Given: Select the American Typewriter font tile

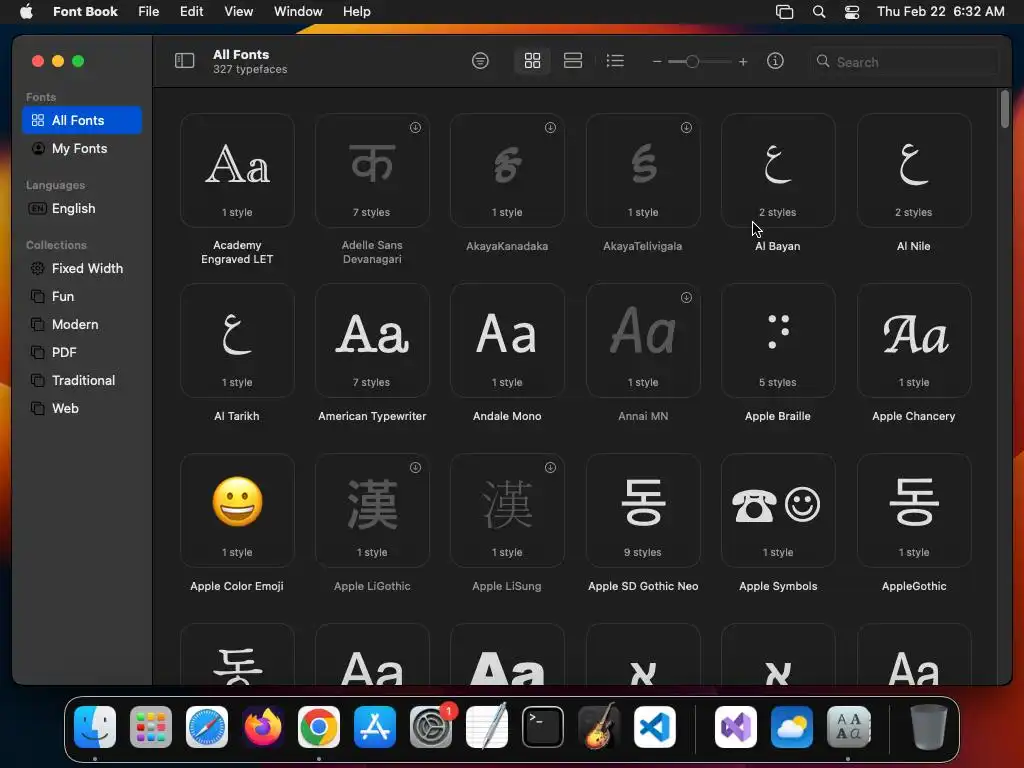Looking at the screenshot, I should [372, 340].
